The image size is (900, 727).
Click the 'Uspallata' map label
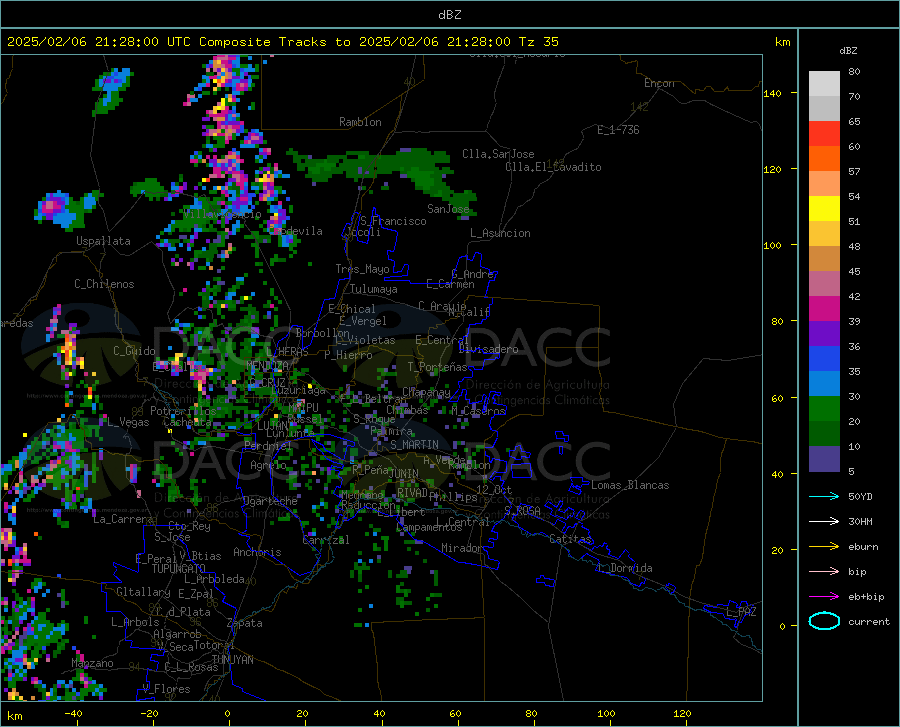[103, 241]
